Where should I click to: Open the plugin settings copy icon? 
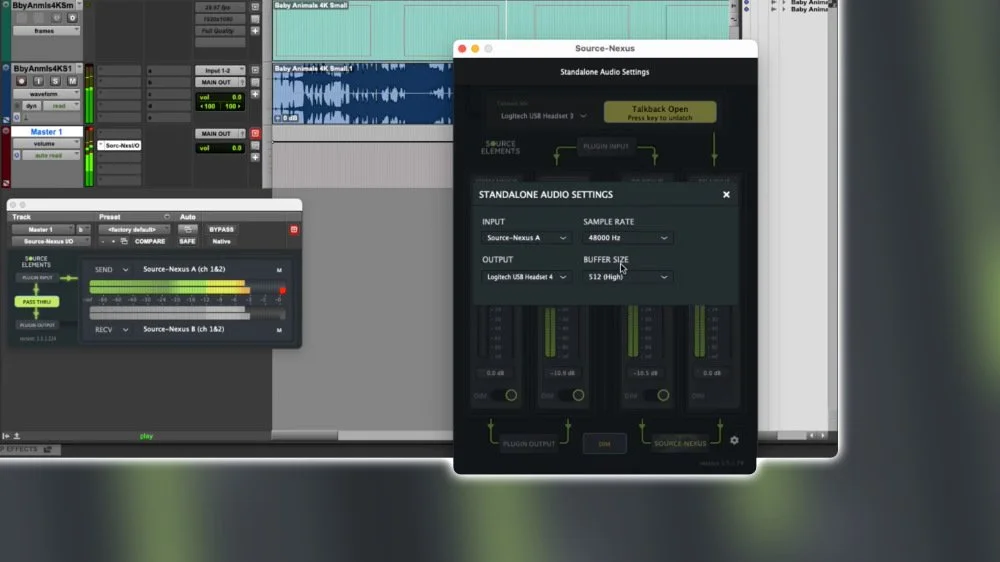tap(124, 241)
